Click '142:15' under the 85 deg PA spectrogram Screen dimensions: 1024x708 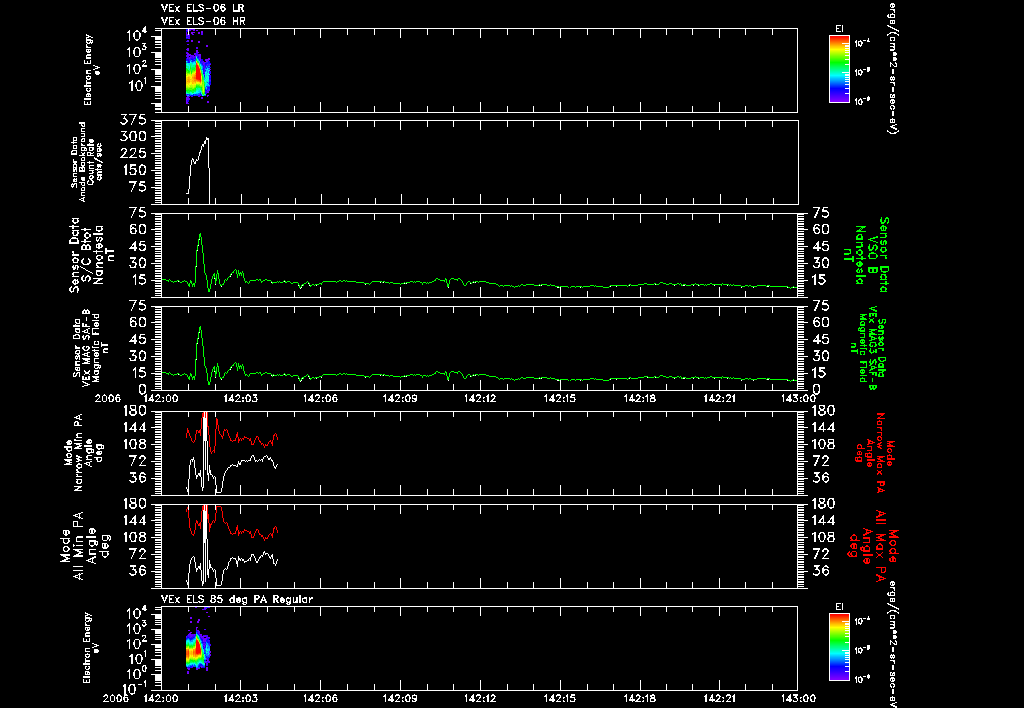560,698
